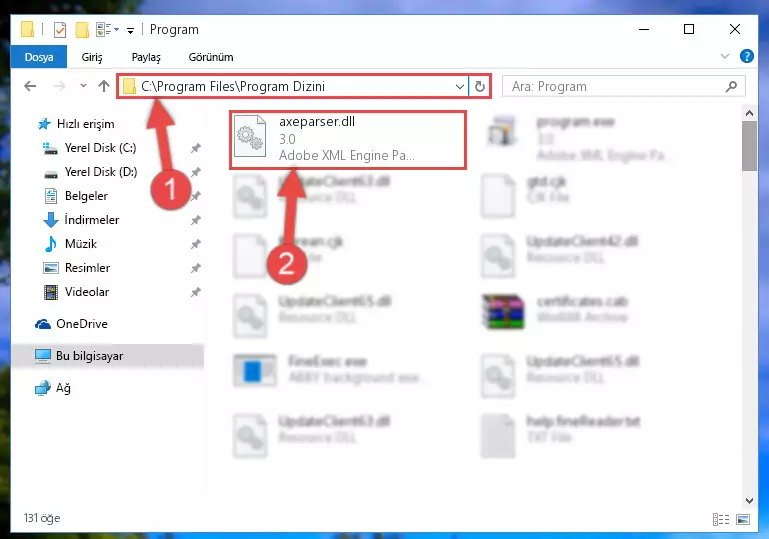Click the pin icon beside Yerel Disk (C:)
Image resolution: width=769 pixels, height=539 pixels.
click(x=196, y=148)
